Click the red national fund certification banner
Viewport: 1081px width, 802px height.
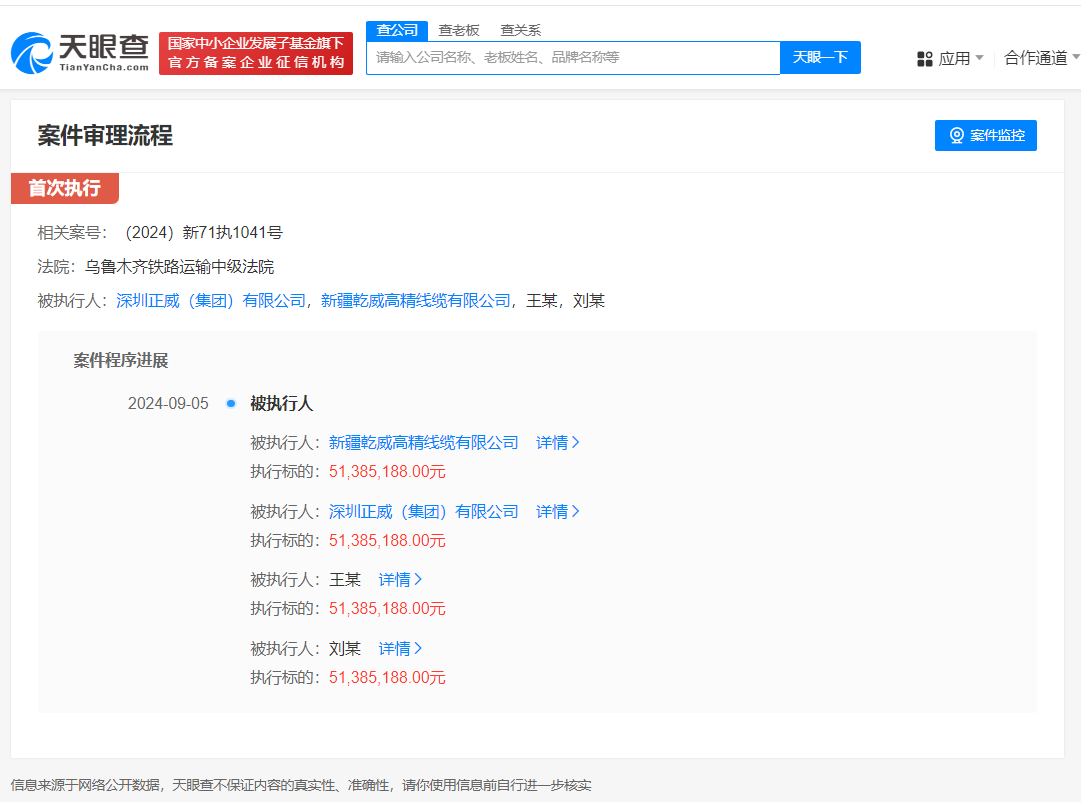(256, 53)
